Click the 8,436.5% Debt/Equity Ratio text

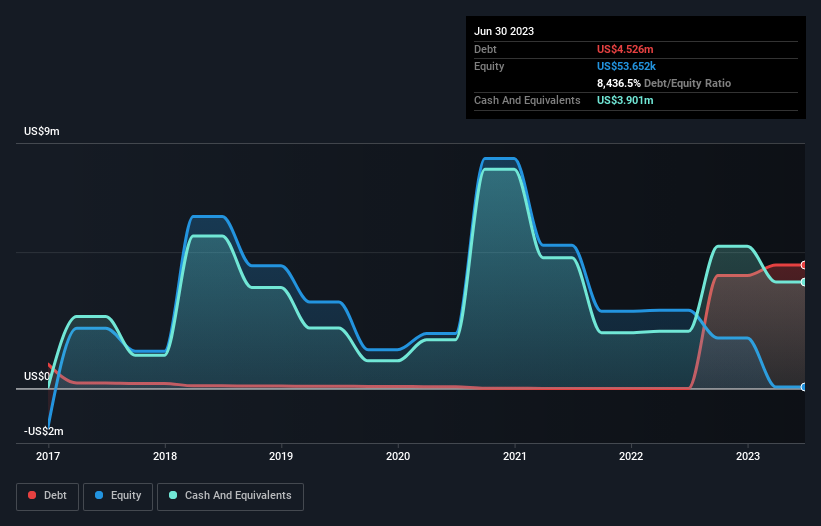664,83
